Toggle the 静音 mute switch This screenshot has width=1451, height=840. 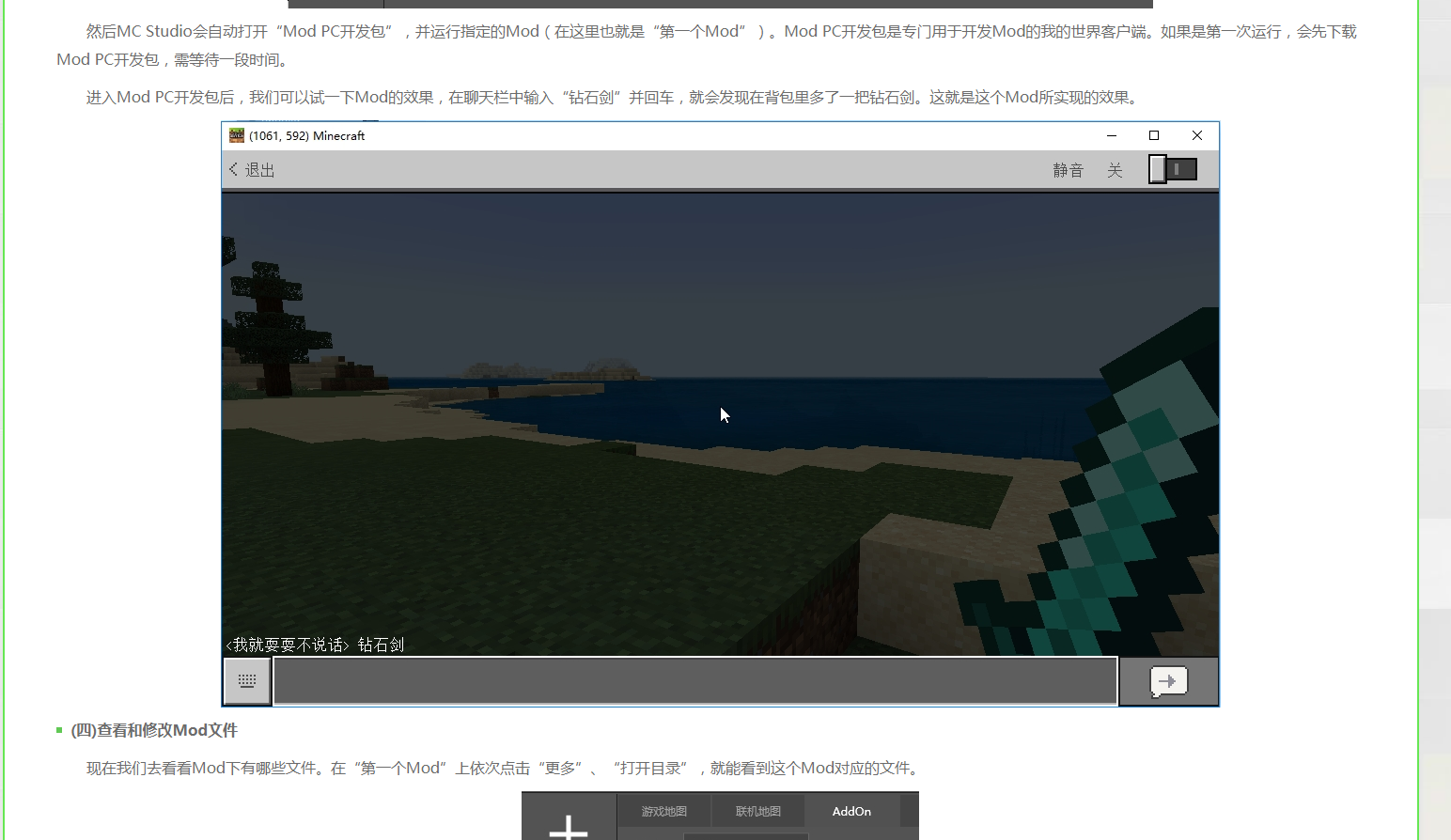(x=1173, y=169)
